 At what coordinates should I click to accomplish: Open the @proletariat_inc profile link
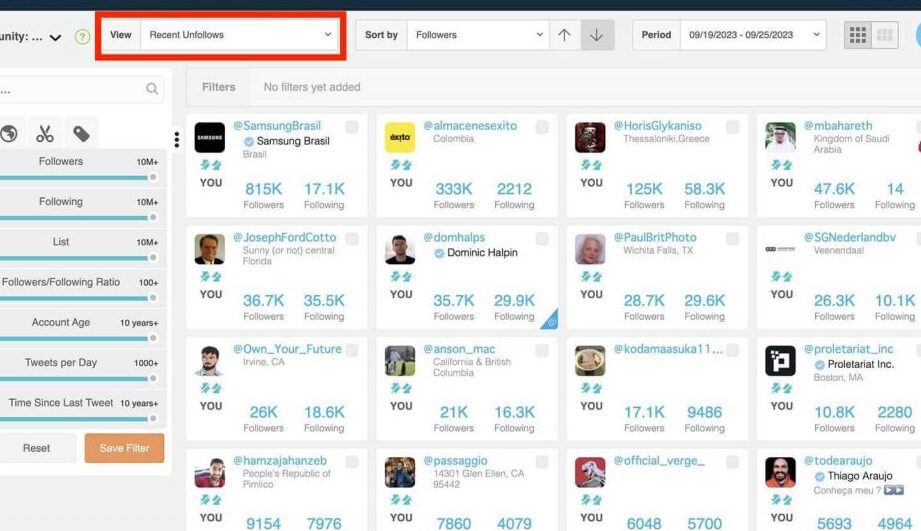(x=849, y=349)
